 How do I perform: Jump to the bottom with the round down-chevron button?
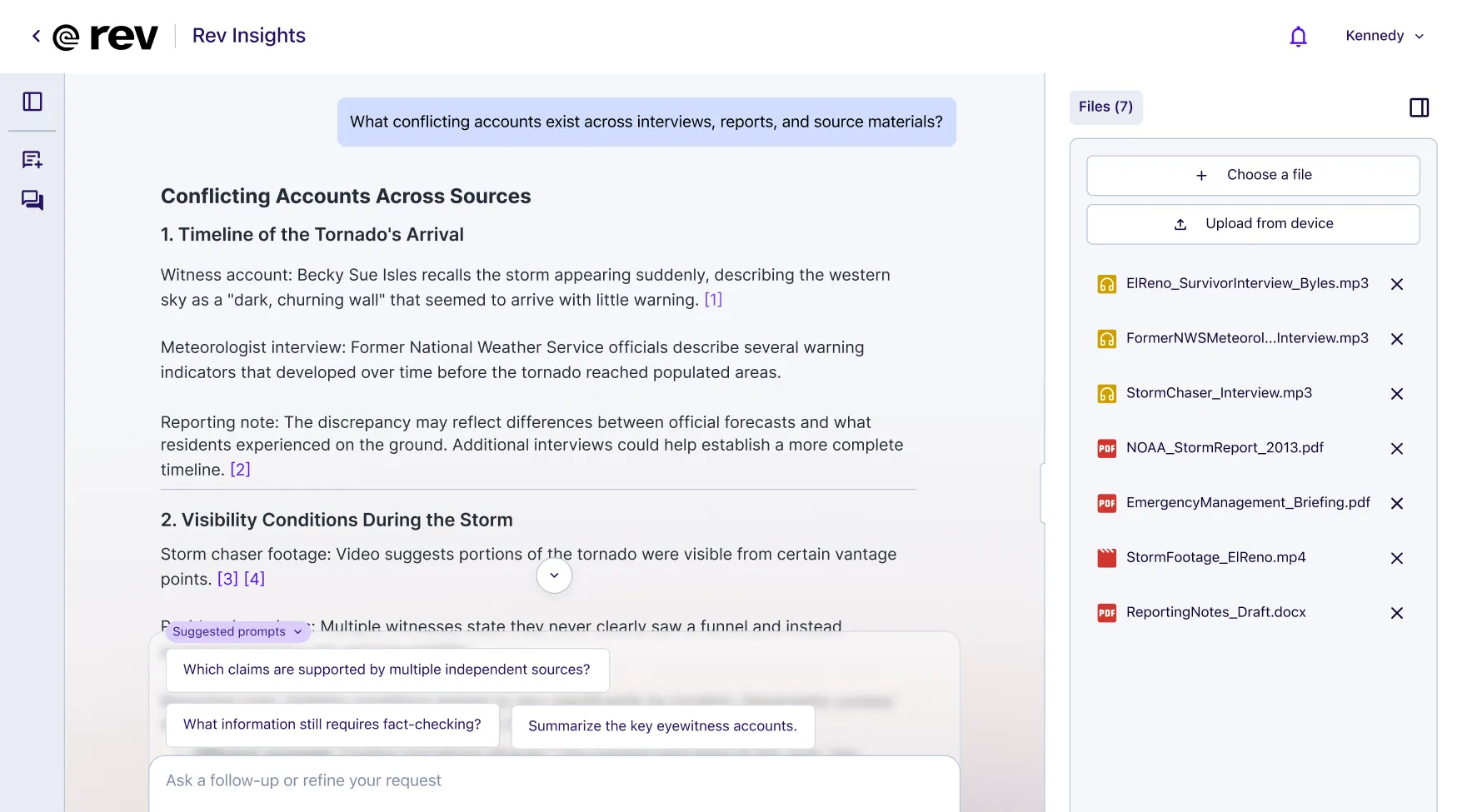pos(554,575)
